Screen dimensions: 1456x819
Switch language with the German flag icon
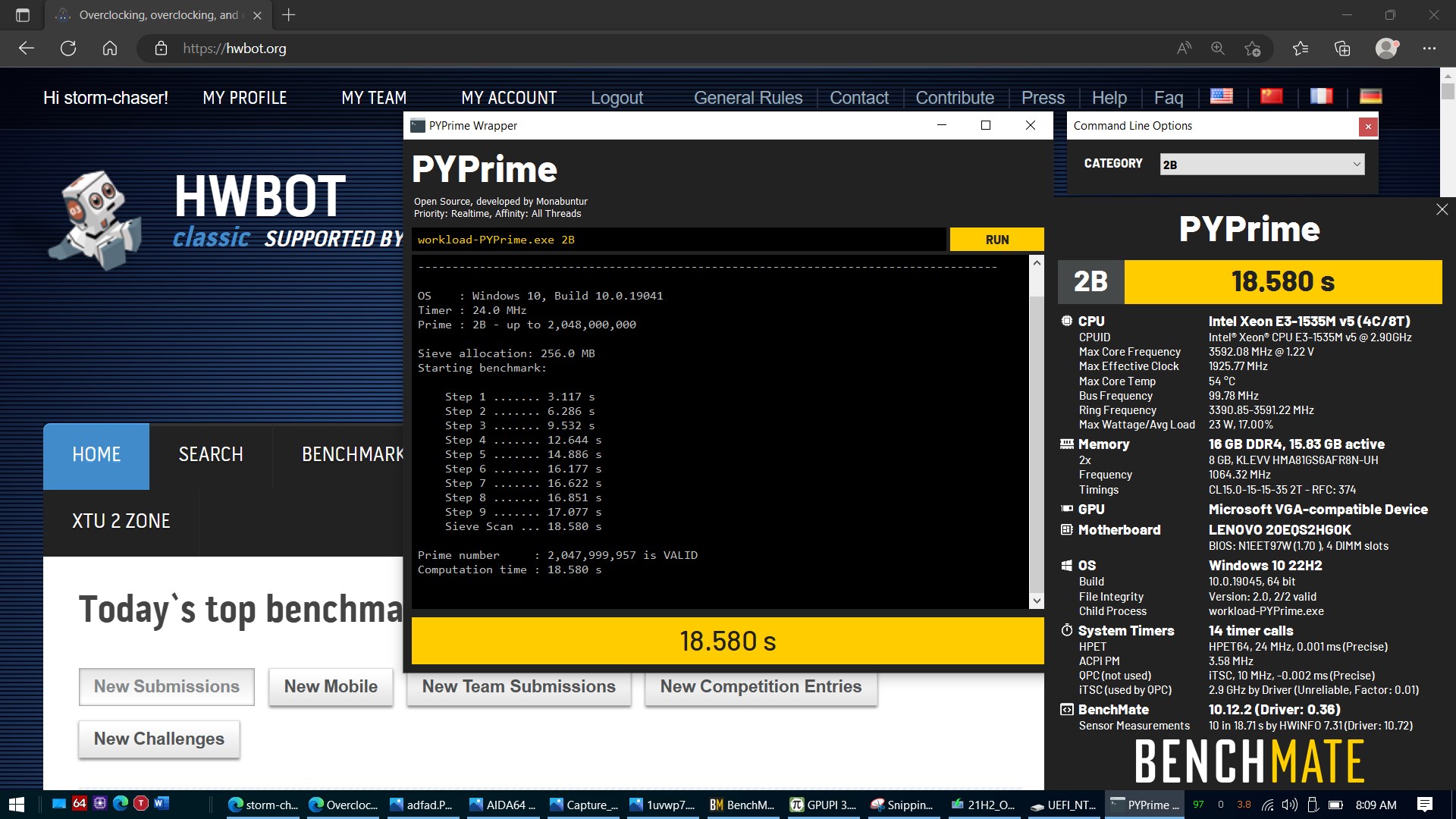(x=1371, y=96)
